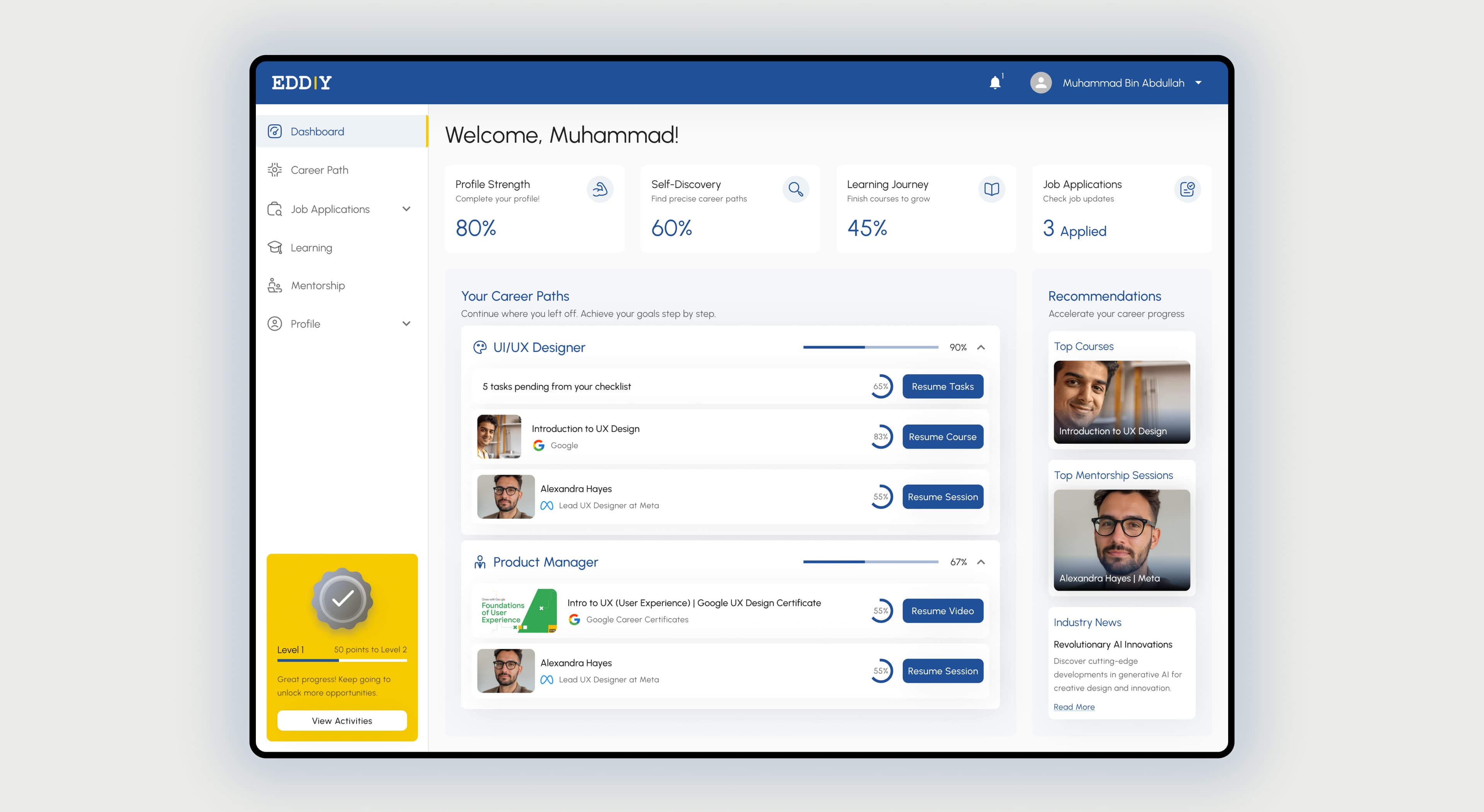
Task: Expand the Profile submenu in sidebar
Action: click(x=406, y=324)
